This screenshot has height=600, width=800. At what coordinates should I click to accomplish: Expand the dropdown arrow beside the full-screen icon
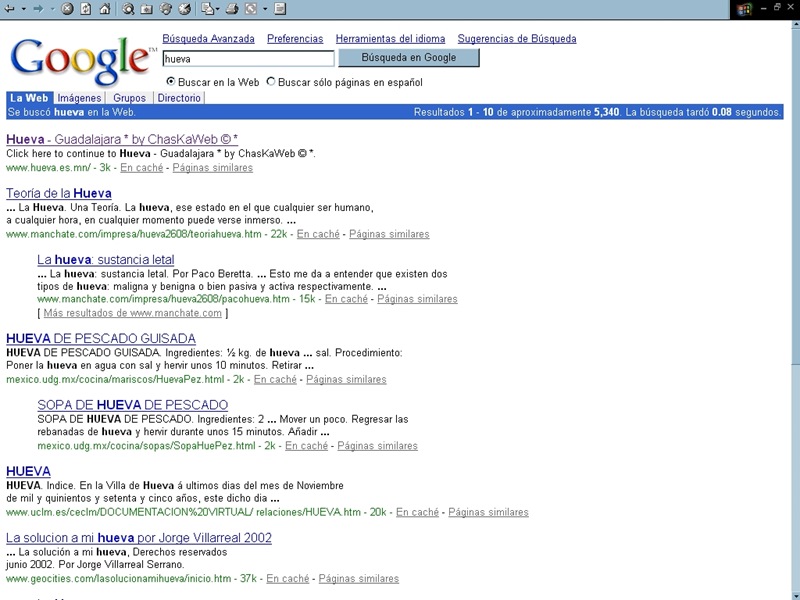265,9
